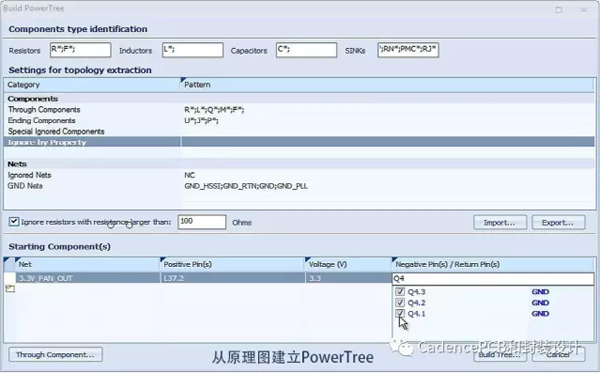Select Special Ignored Components row

[x=299, y=131]
